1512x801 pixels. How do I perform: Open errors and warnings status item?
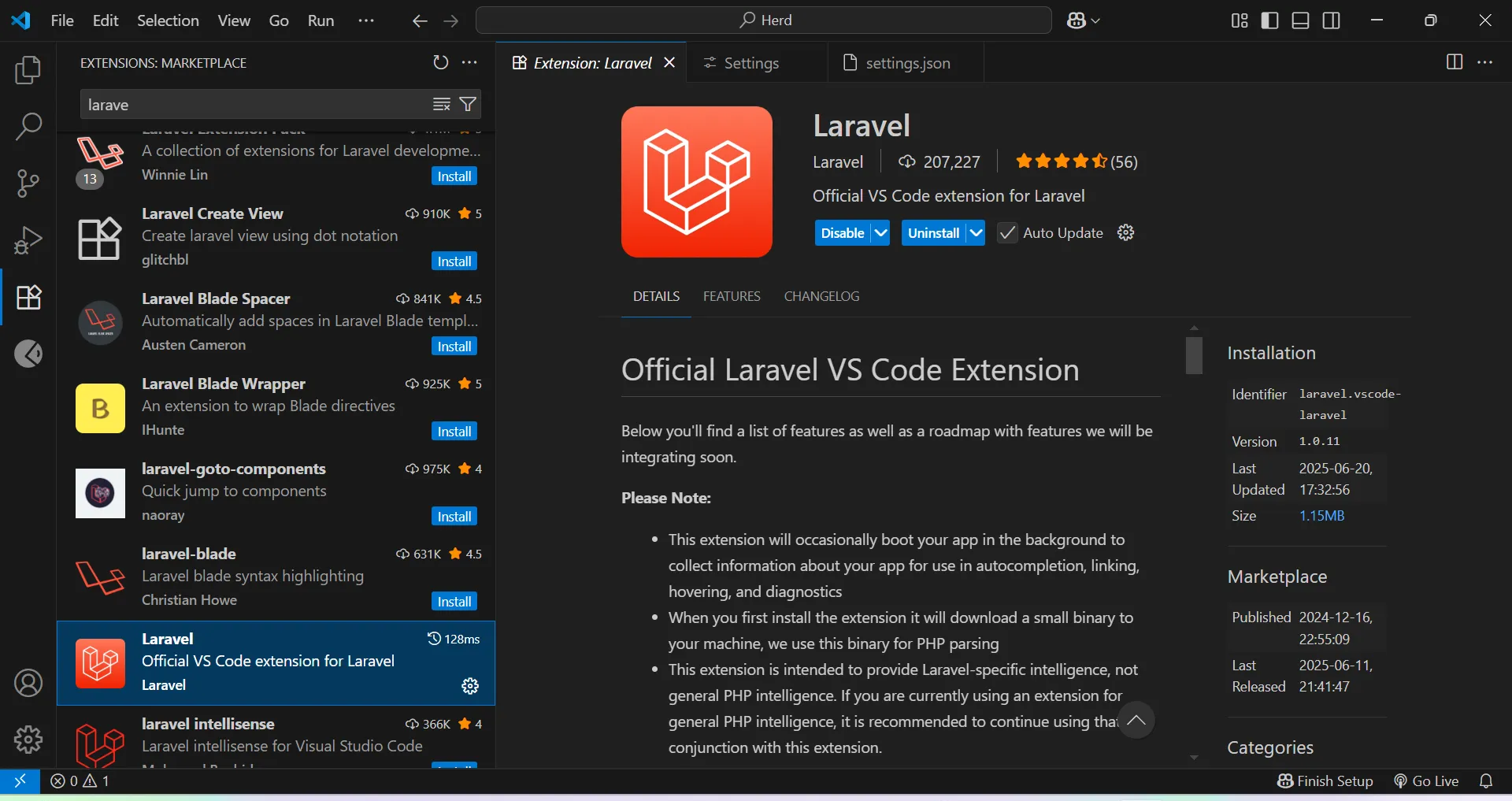tap(80, 781)
